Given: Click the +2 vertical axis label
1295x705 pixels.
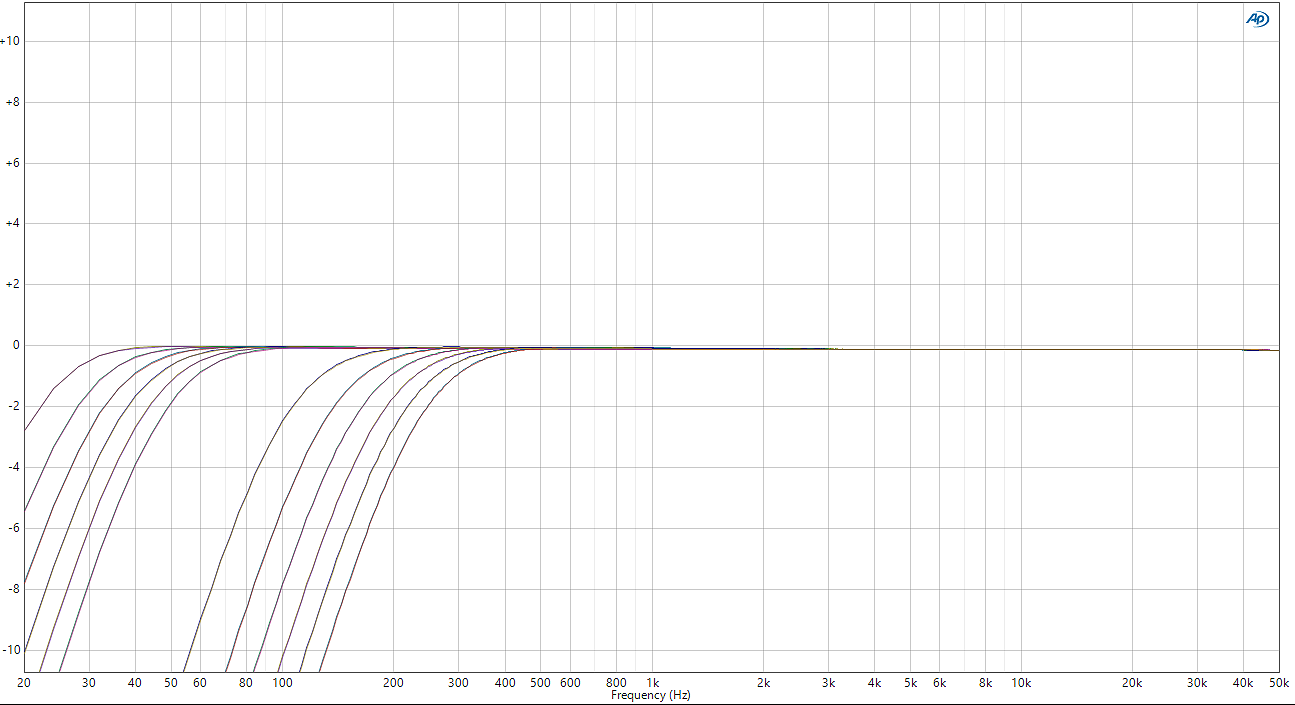Looking at the screenshot, I should coord(13,285).
